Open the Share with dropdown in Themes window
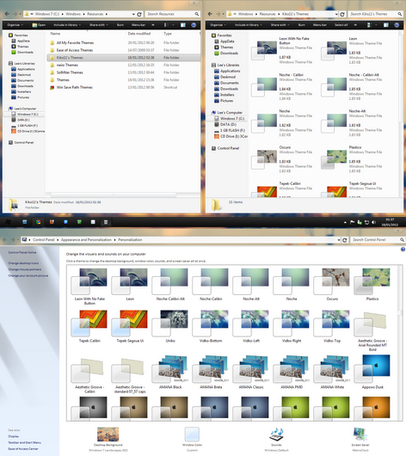The width and height of the screenshot is (406, 456). [x=280, y=25]
